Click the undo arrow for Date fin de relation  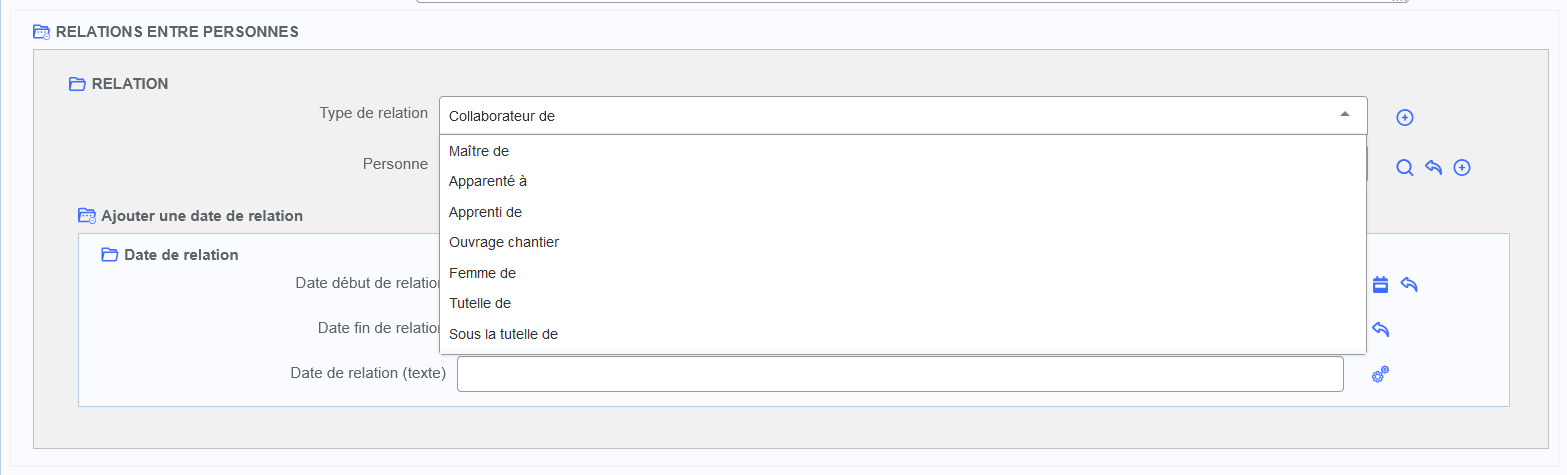tap(1380, 330)
